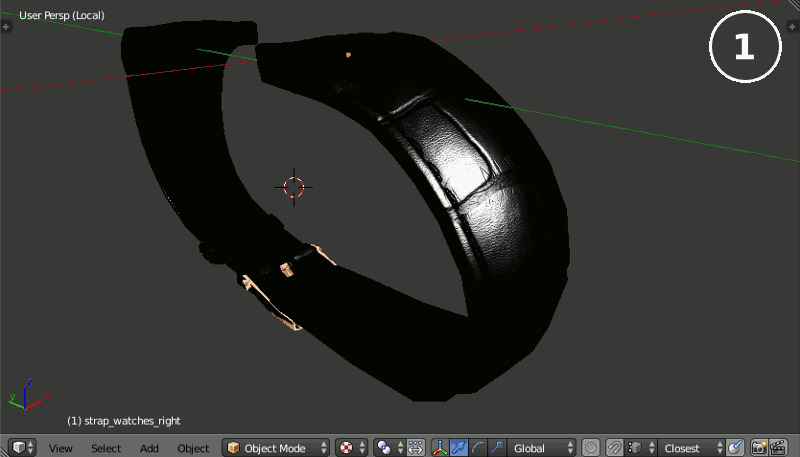
Task: Open the Select menu
Action: tap(106, 448)
